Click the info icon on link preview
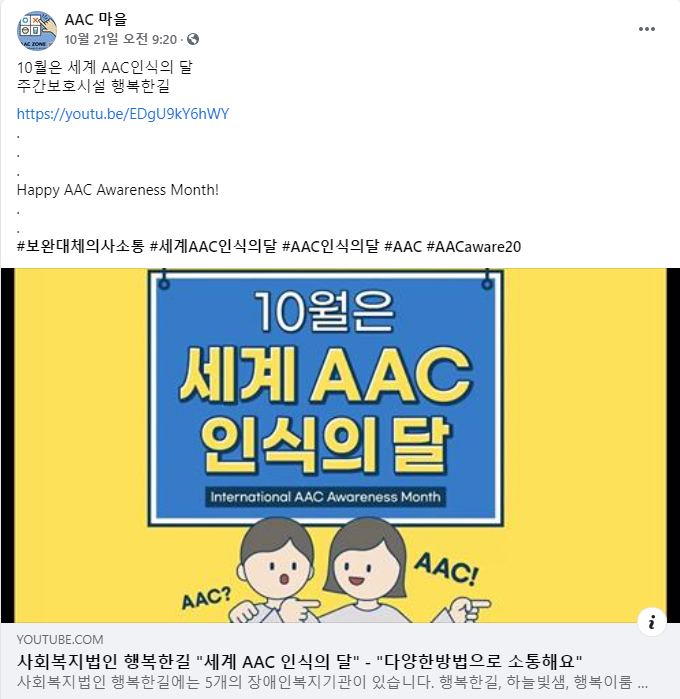The width and height of the screenshot is (680, 699). click(x=651, y=621)
